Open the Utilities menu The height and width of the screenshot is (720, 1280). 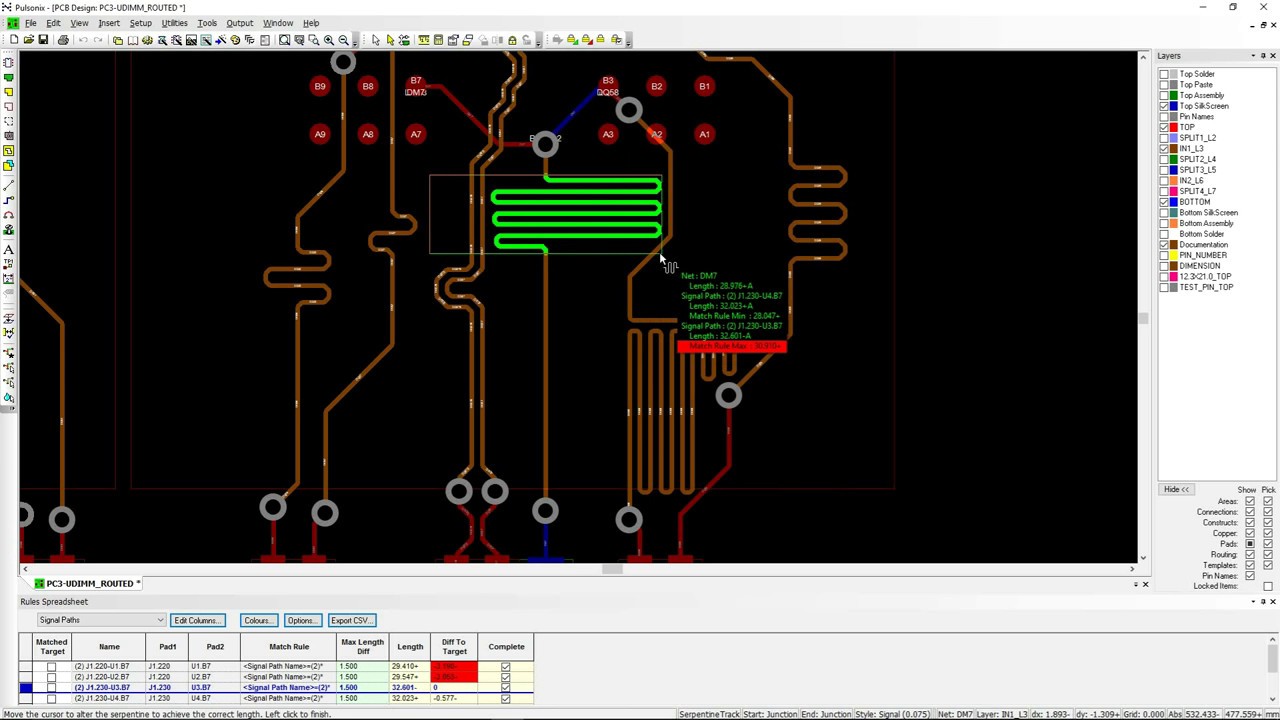point(174,23)
